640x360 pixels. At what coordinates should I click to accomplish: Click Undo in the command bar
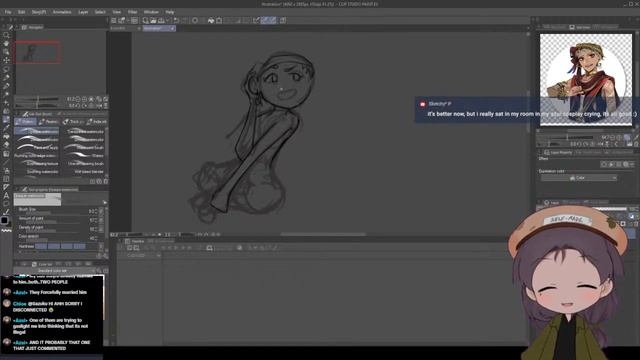(176, 20)
